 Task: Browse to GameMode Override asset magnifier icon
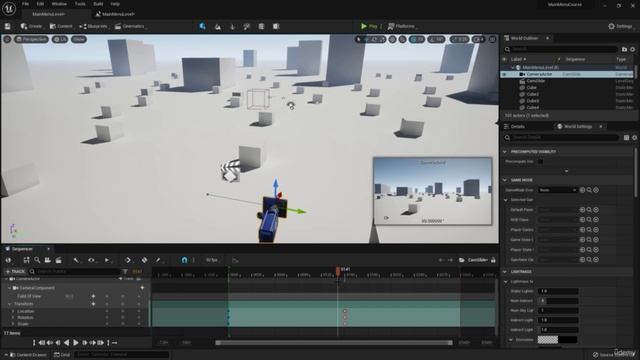(x=589, y=190)
